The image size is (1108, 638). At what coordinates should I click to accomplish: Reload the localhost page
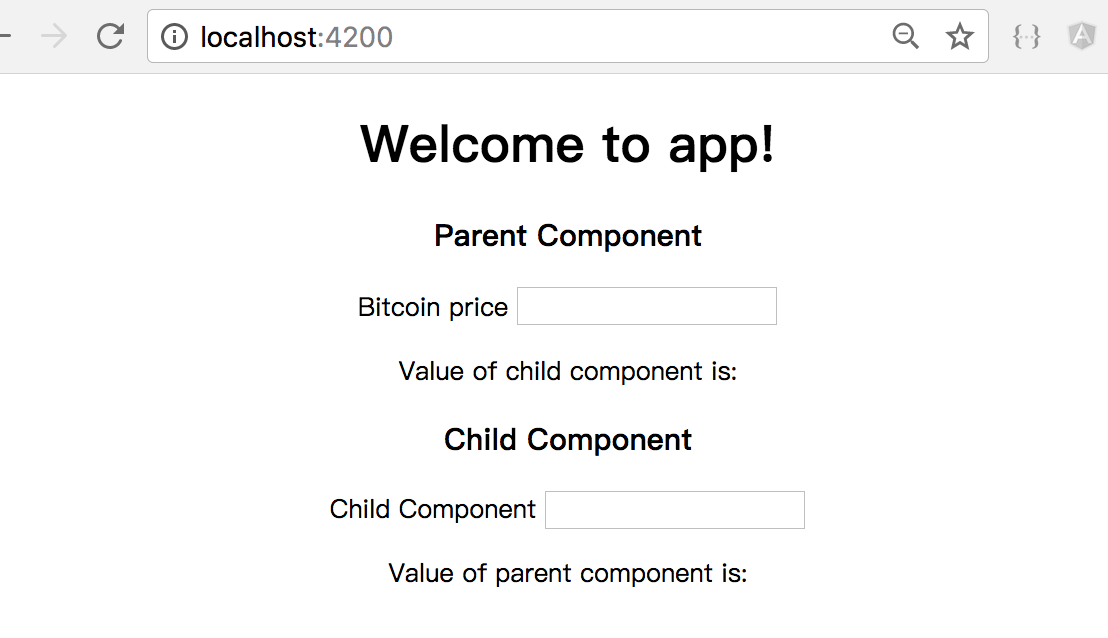pos(110,37)
